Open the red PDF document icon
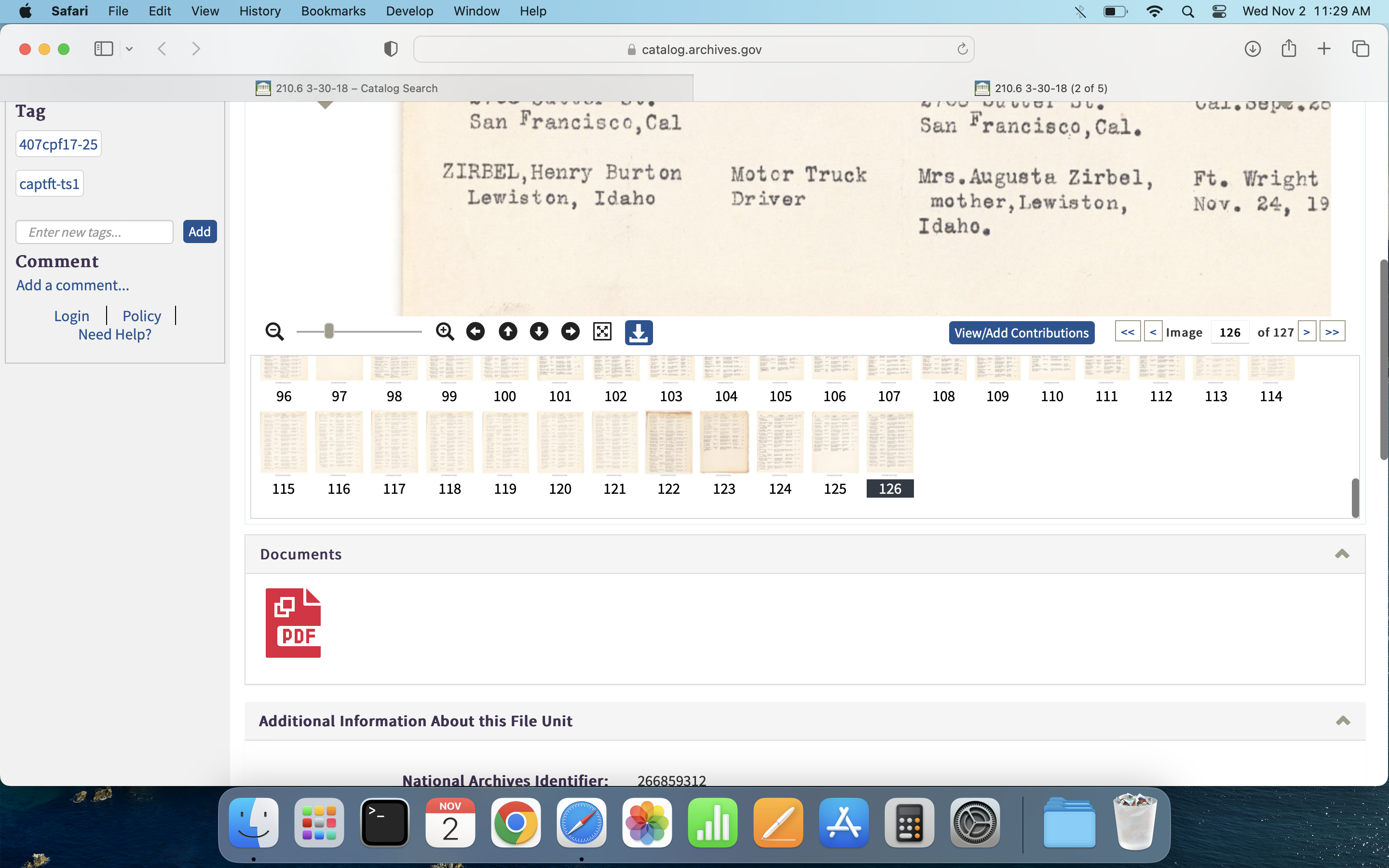 293,623
